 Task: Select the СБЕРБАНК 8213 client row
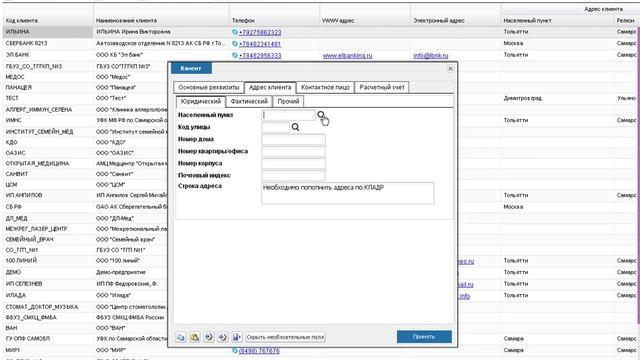(x=27, y=43)
